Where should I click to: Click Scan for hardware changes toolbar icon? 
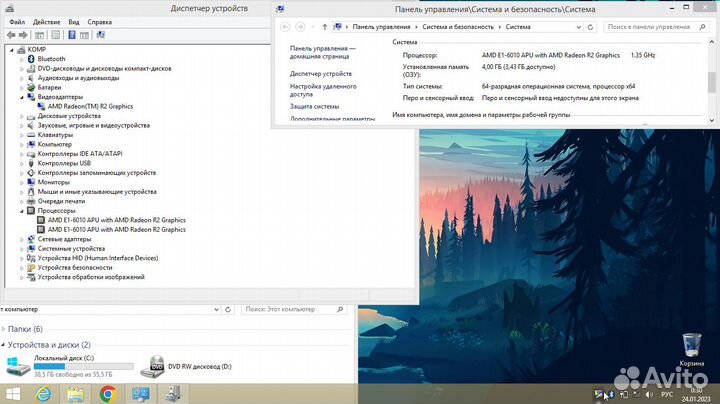pos(101,35)
